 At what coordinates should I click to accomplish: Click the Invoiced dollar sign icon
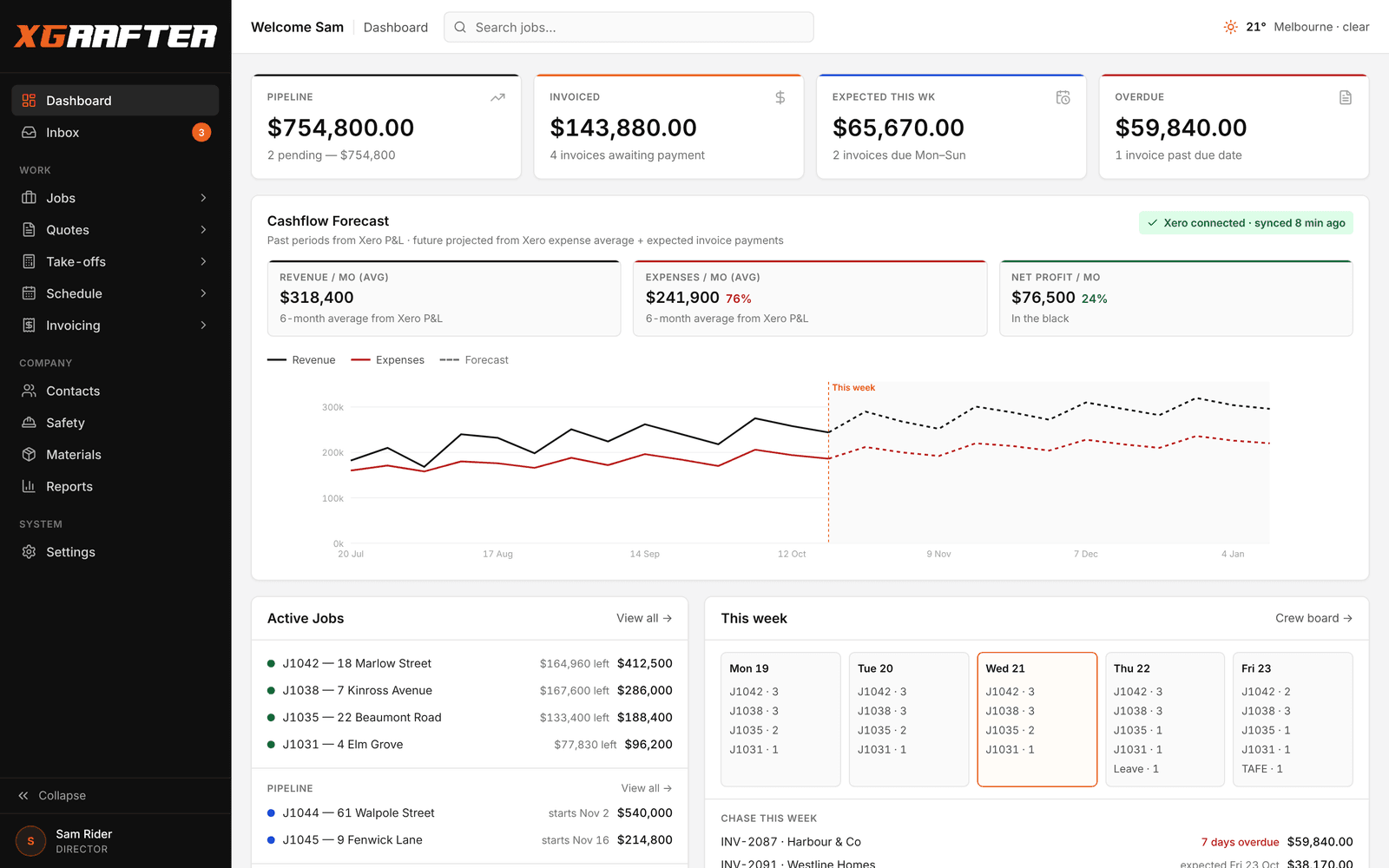[780, 97]
